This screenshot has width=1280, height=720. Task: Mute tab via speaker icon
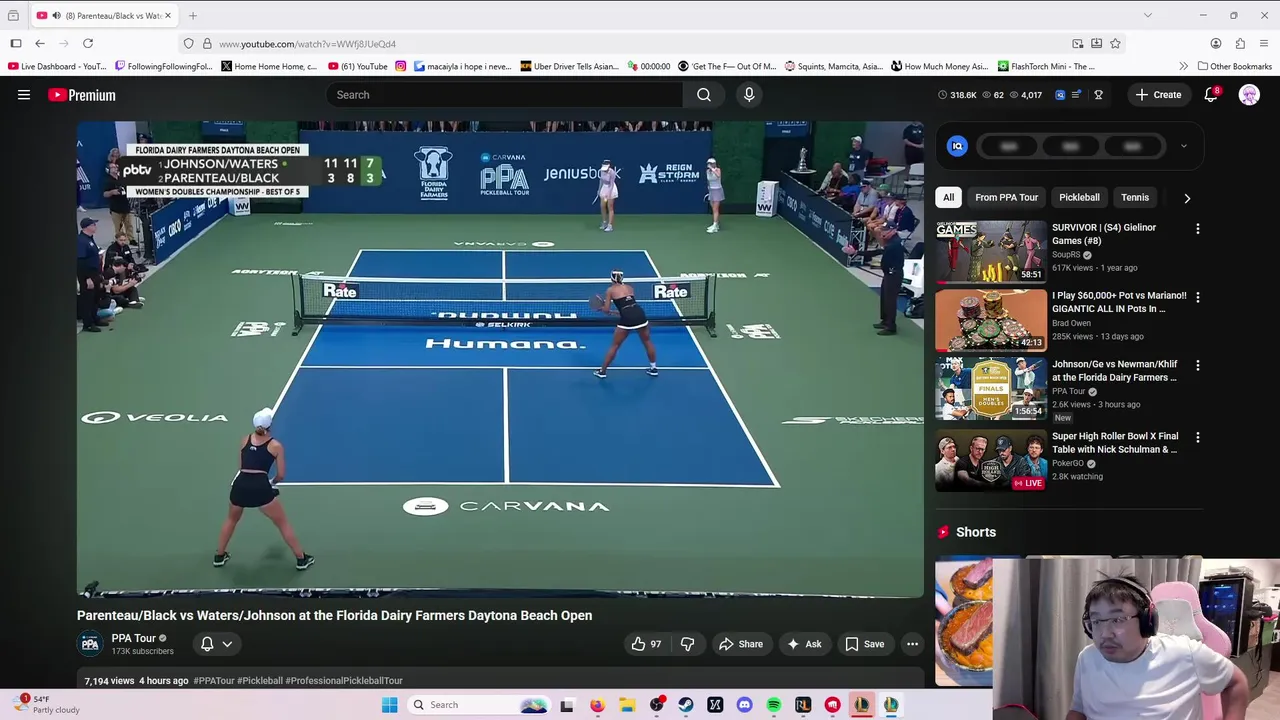click(56, 16)
